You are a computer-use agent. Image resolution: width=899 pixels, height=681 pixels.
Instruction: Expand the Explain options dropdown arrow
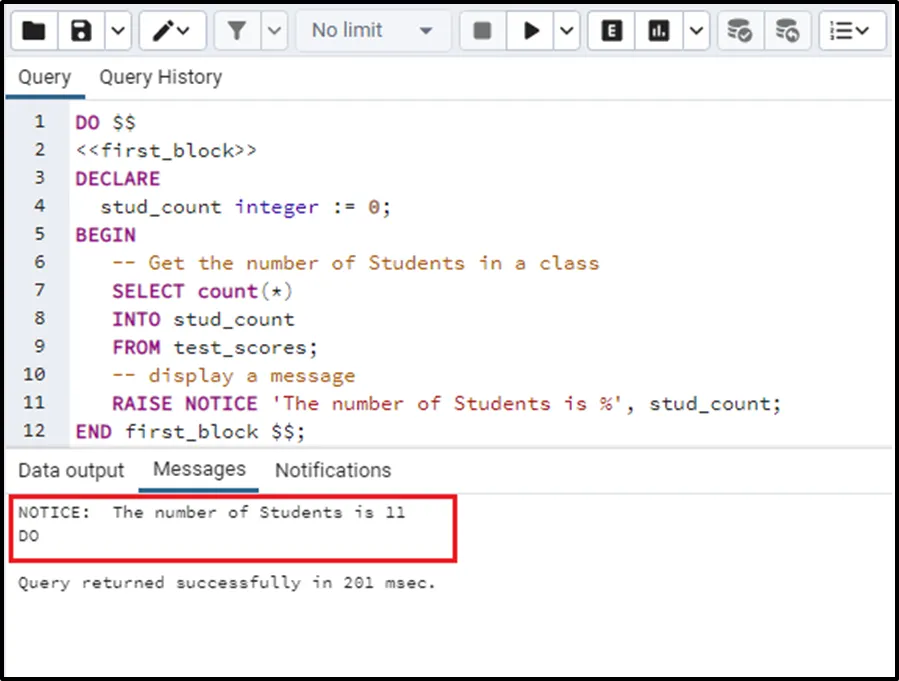click(x=696, y=31)
